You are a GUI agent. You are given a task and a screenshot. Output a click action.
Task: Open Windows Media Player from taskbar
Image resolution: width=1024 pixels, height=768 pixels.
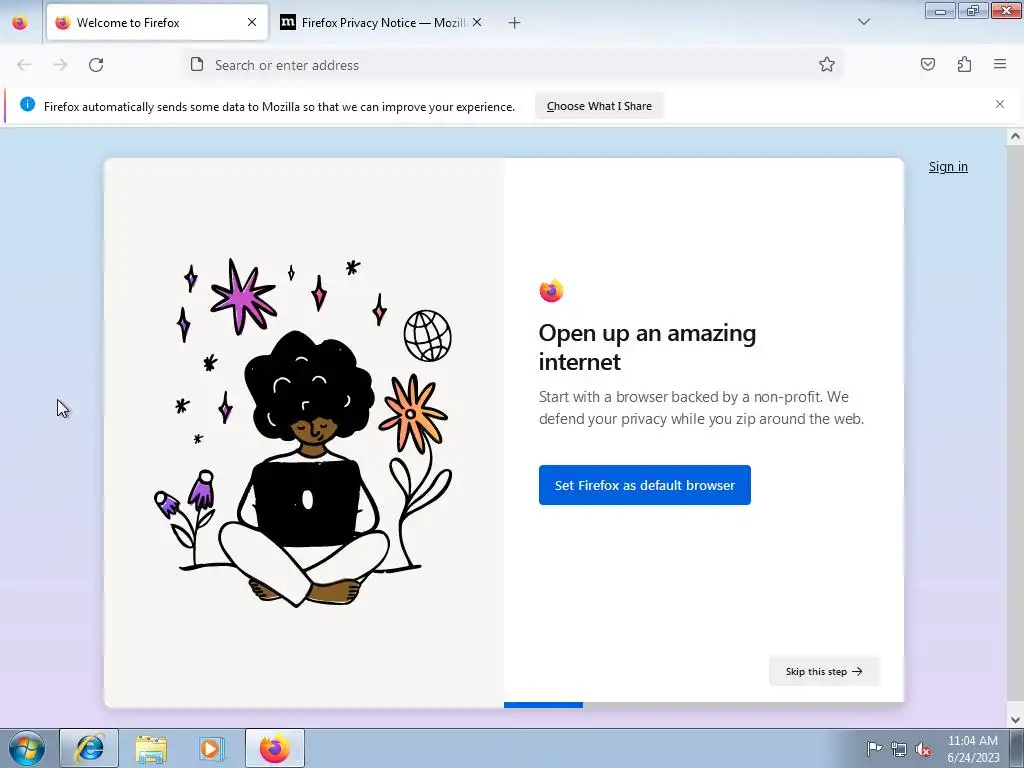[211, 748]
